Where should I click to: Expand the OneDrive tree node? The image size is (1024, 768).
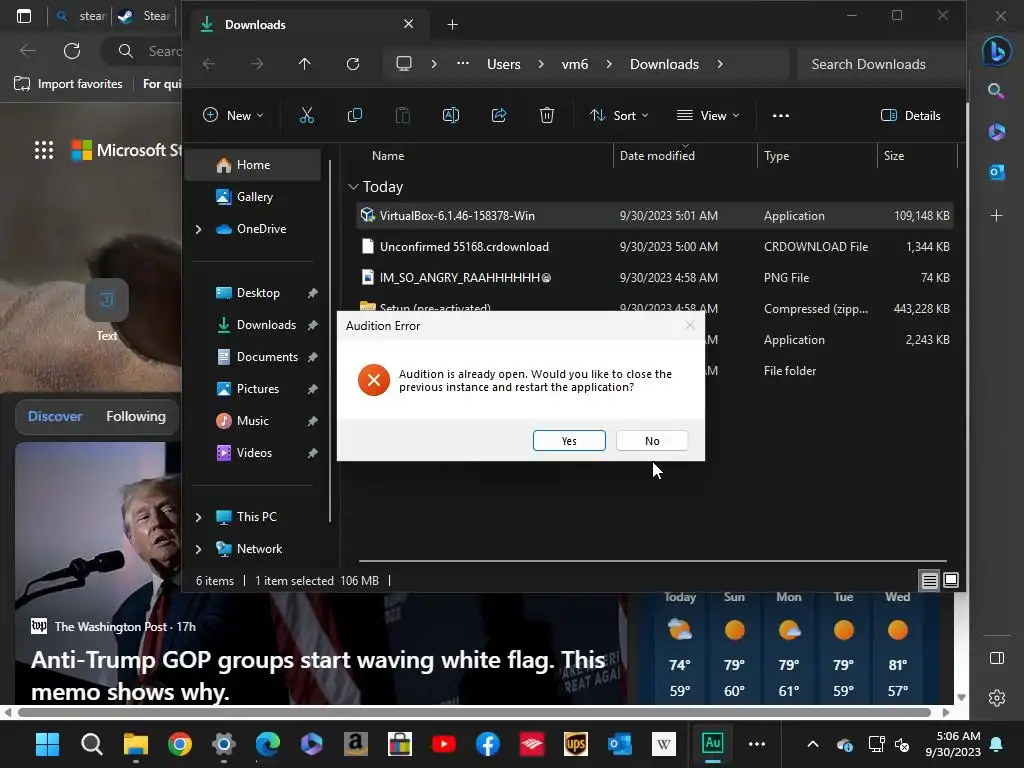pyautogui.click(x=199, y=229)
